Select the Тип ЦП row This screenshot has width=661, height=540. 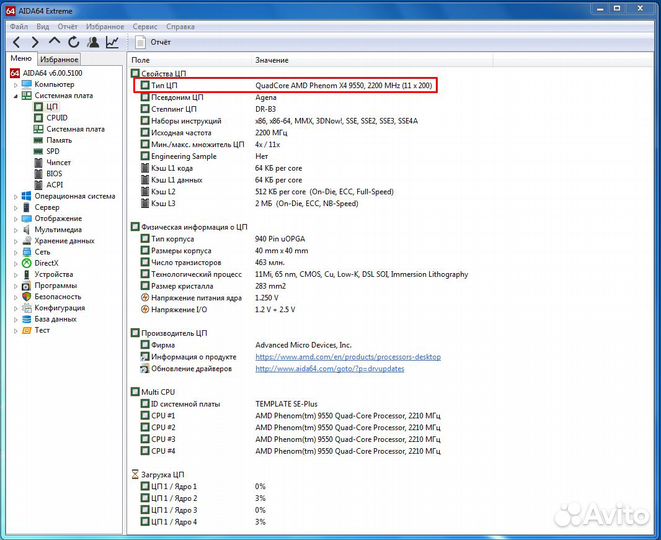(x=286, y=85)
